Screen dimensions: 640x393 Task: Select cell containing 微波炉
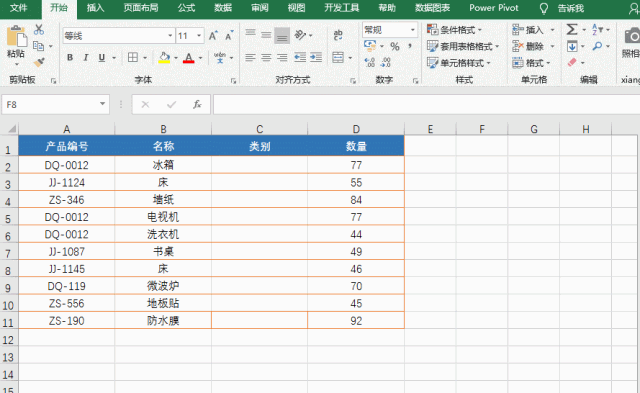click(163, 286)
